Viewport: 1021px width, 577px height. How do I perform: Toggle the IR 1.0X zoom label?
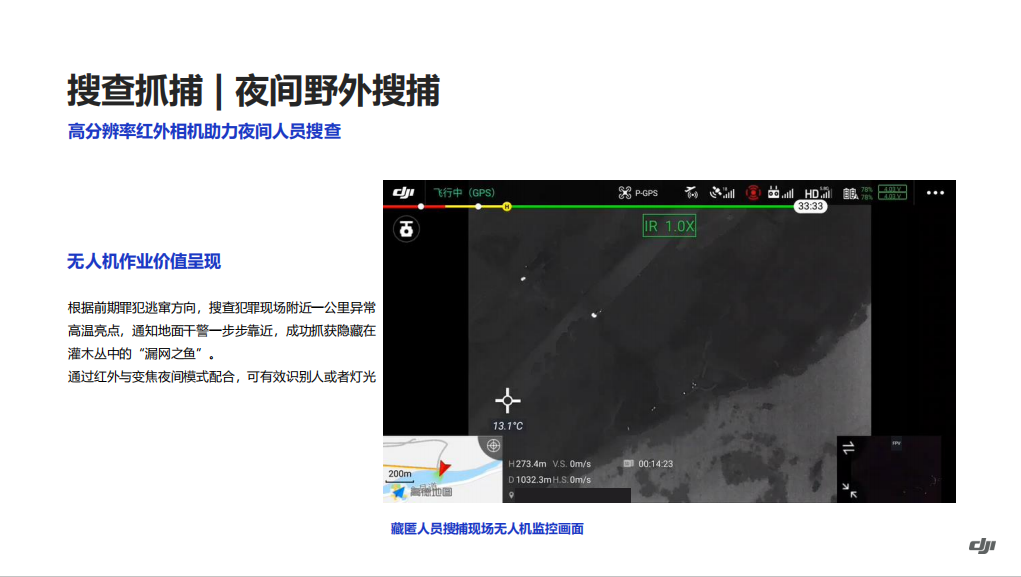(668, 227)
